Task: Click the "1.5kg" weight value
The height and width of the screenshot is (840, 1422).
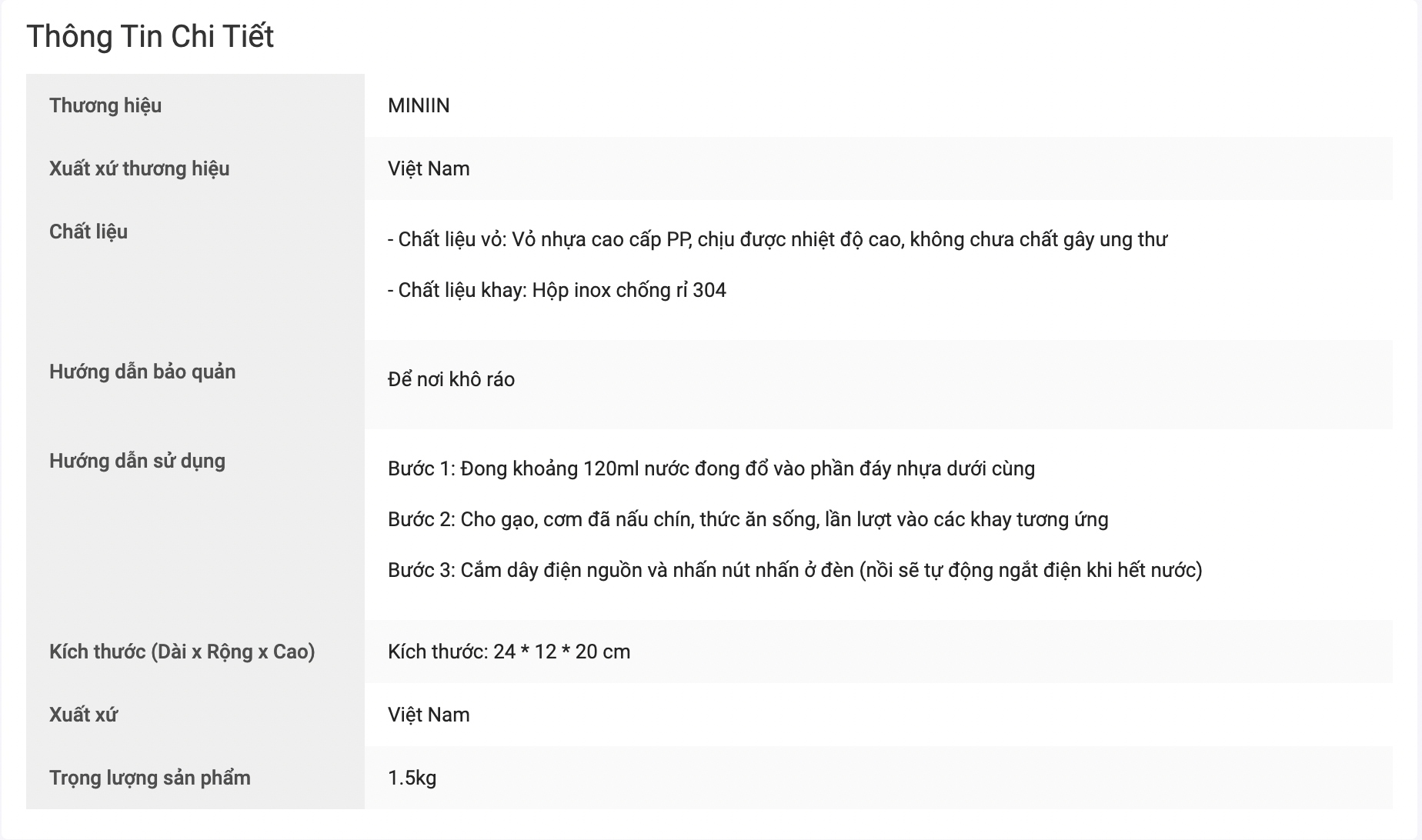Action: 412,778
